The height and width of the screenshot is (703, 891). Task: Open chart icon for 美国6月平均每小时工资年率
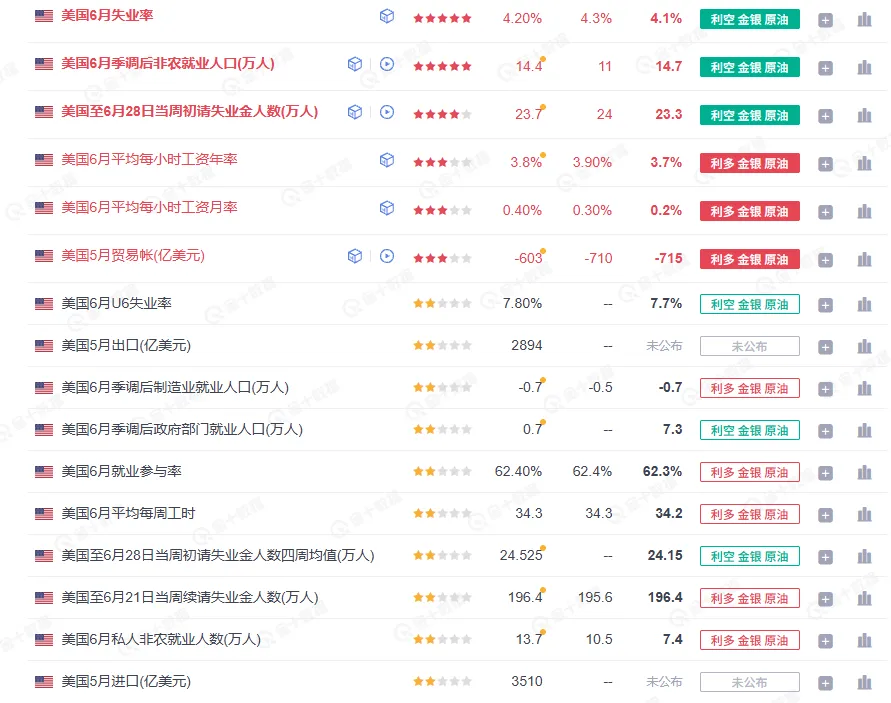tap(864, 164)
